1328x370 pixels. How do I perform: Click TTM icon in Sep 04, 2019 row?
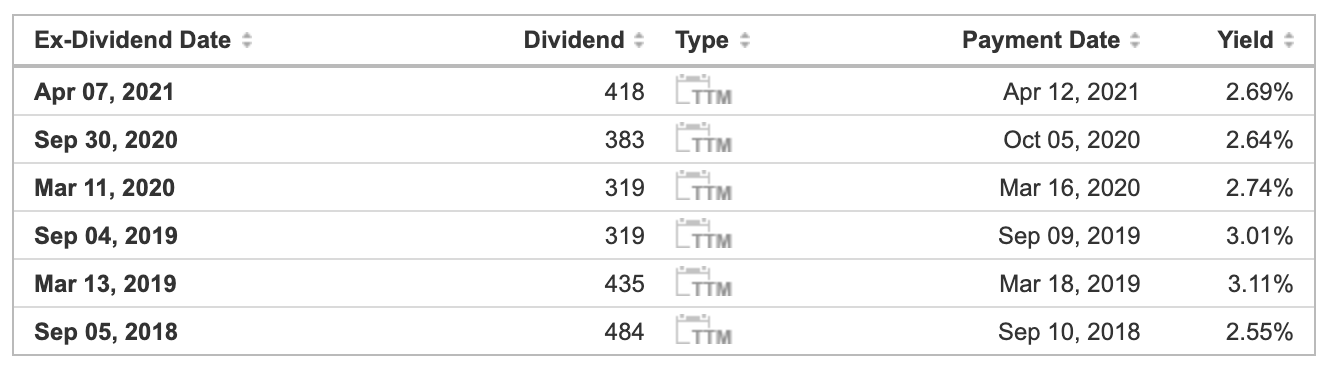tap(704, 235)
